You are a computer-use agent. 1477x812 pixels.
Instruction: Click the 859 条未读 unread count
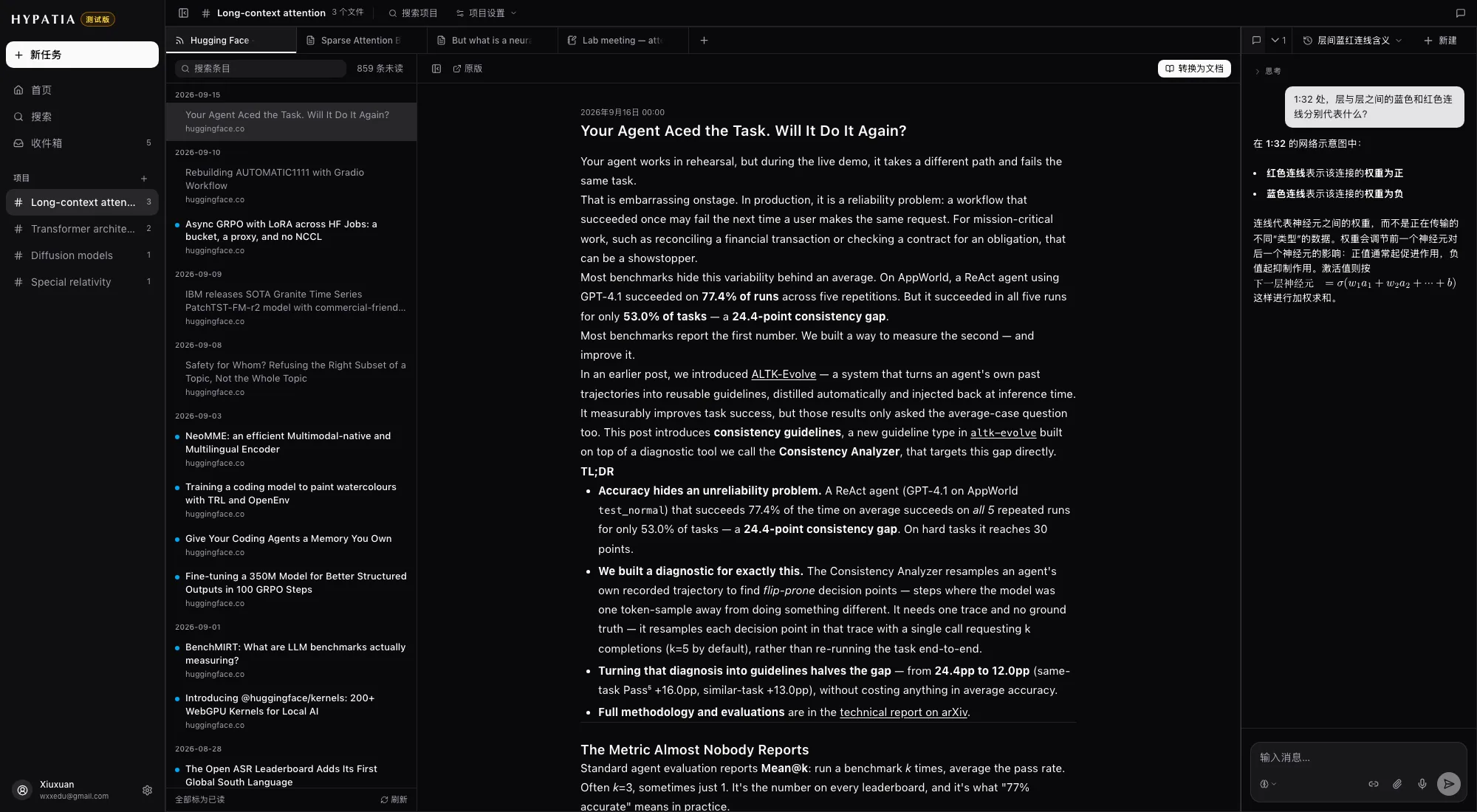[380, 69]
